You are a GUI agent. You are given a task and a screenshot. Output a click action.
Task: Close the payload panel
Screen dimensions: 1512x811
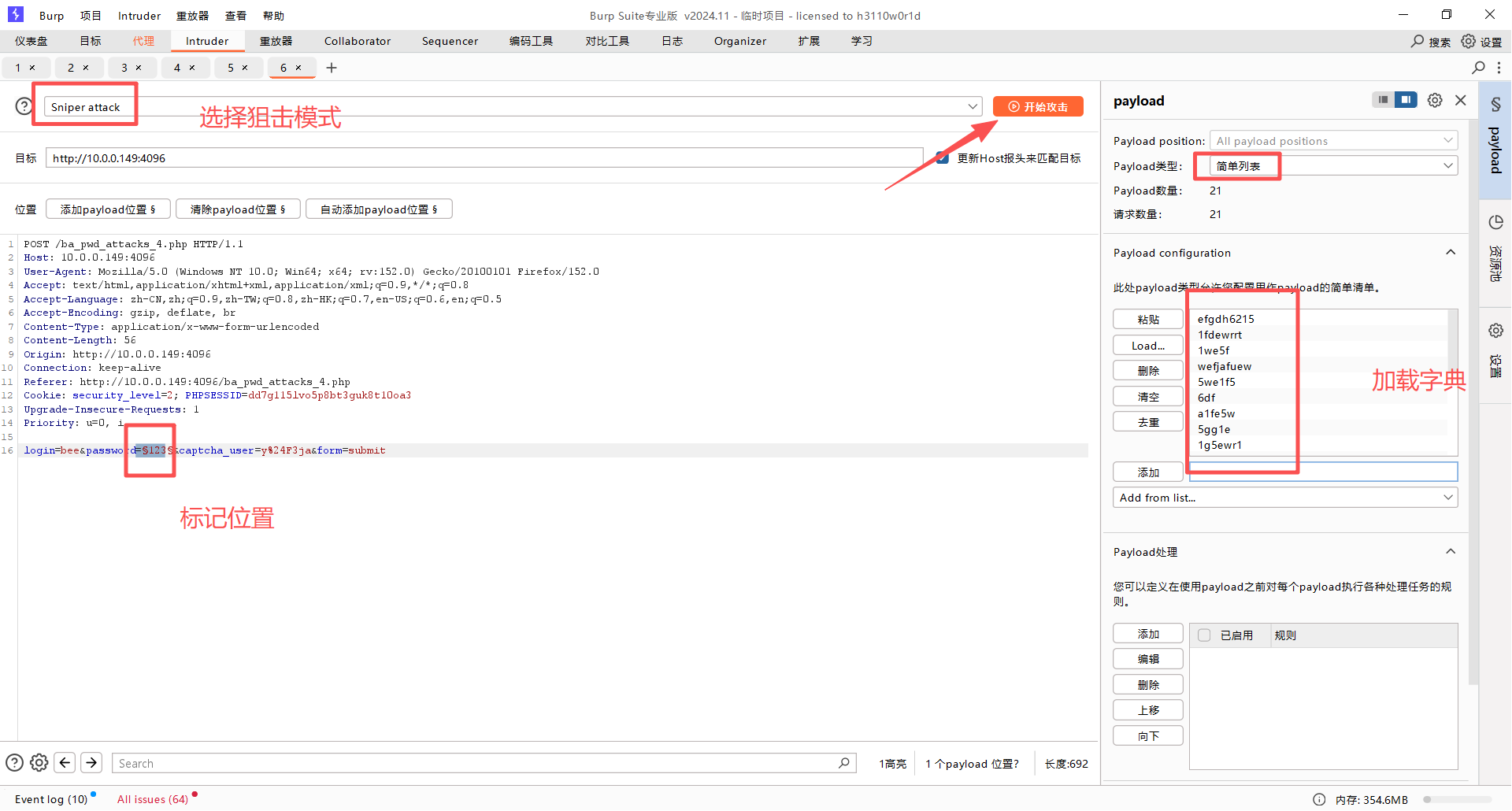point(1461,100)
